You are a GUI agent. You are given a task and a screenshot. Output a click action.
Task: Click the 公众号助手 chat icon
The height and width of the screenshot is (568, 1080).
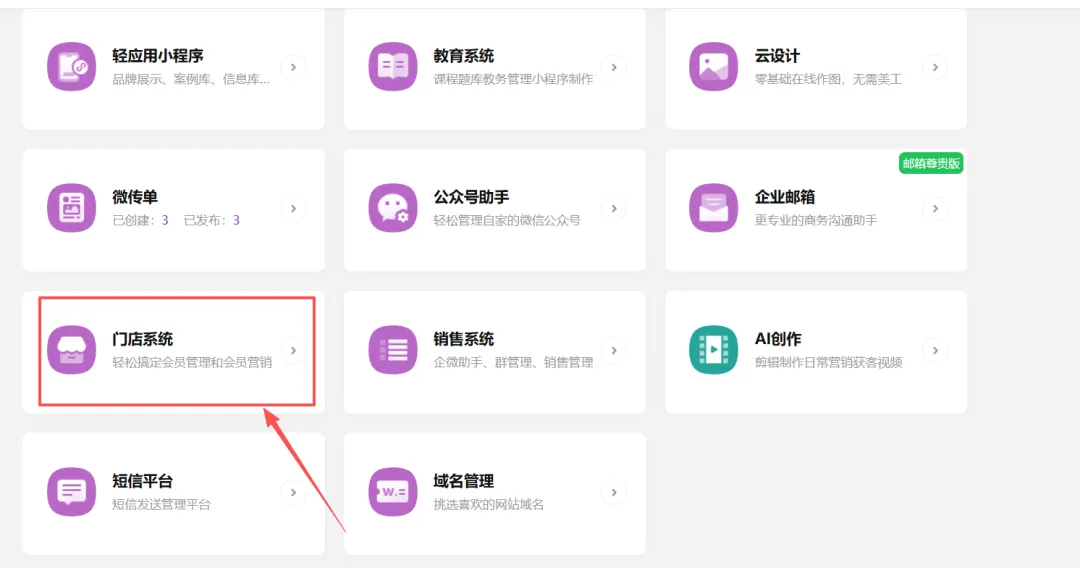393,208
